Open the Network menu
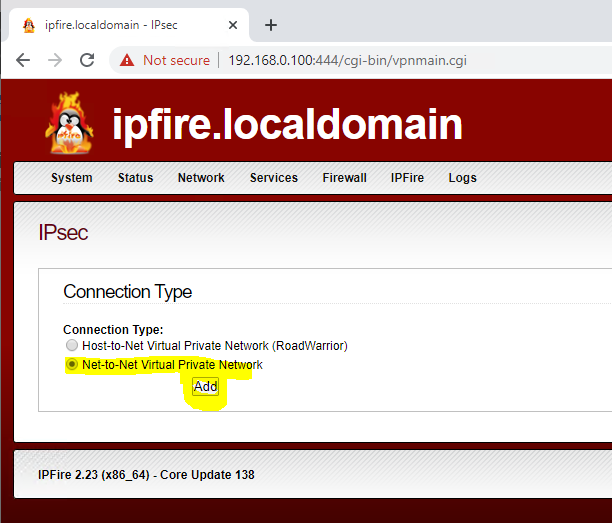The width and height of the screenshot is (612, 523). pos(201,178)
